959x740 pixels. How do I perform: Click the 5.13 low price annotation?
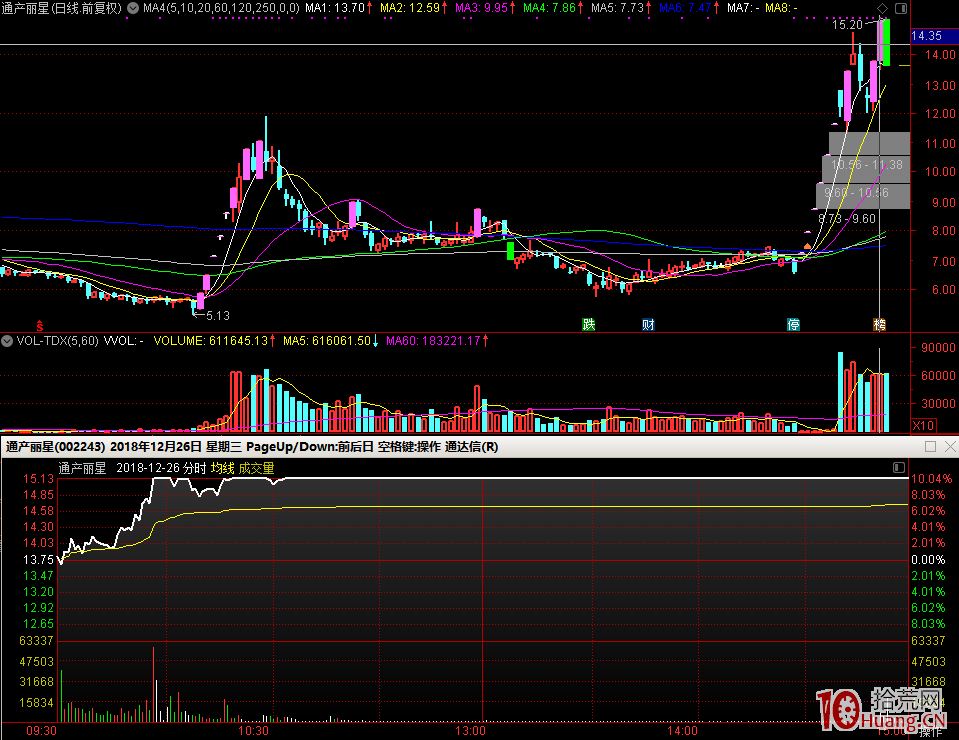tap(218, 316)
